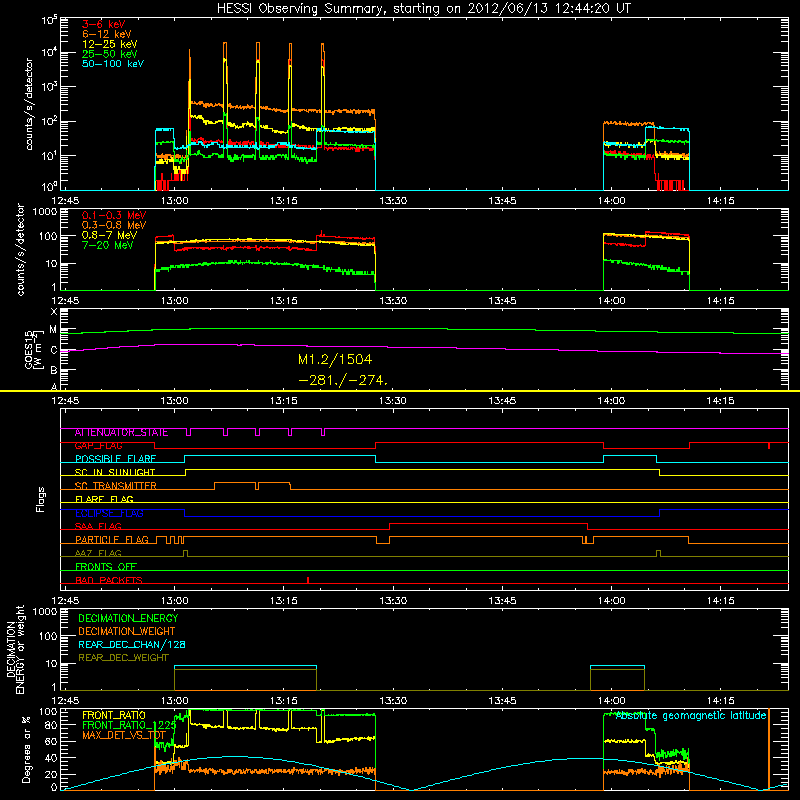Select the AAZ_FLAG label

pos(98,553)
